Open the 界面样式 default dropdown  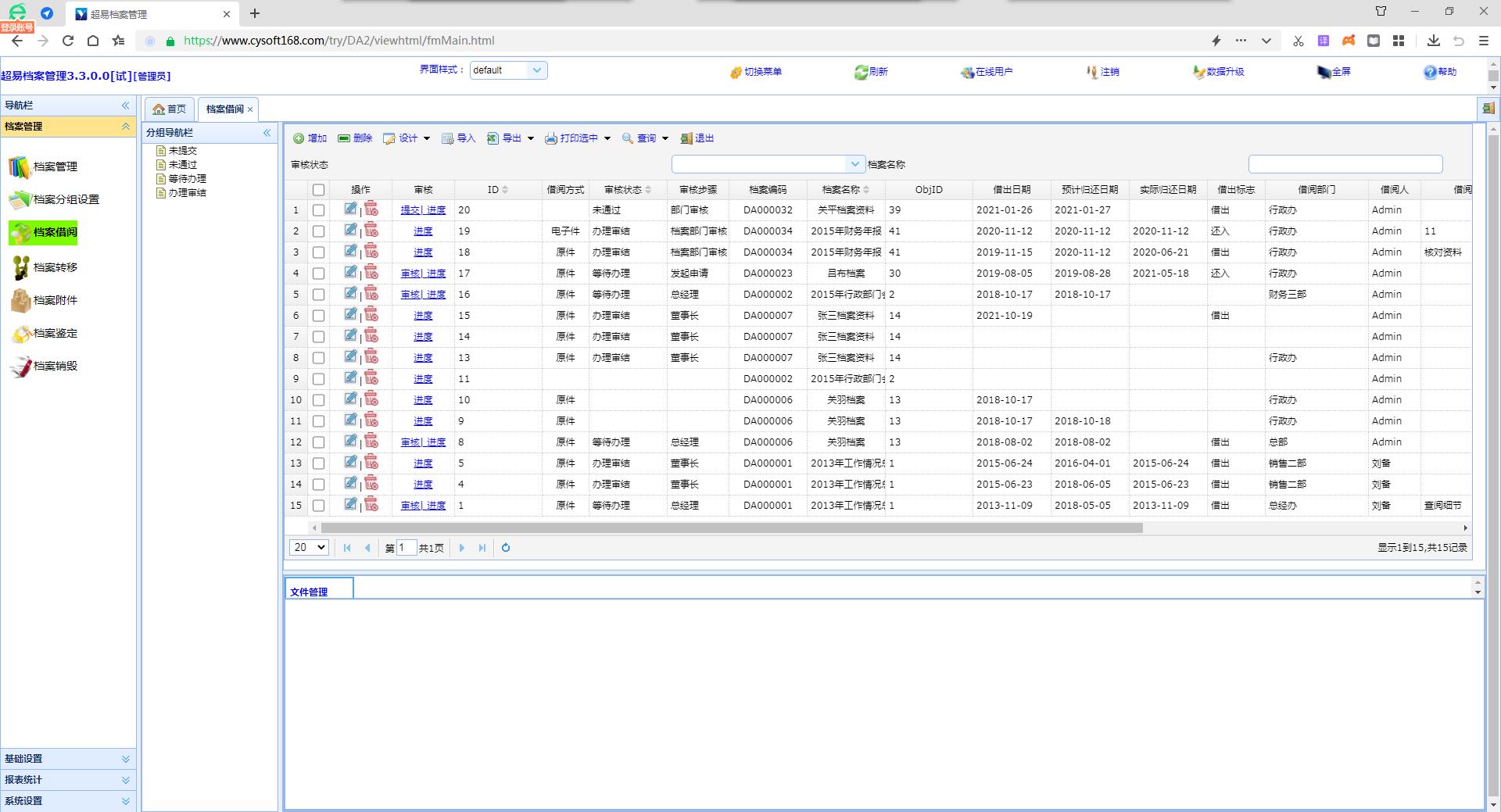pos(536,70)
